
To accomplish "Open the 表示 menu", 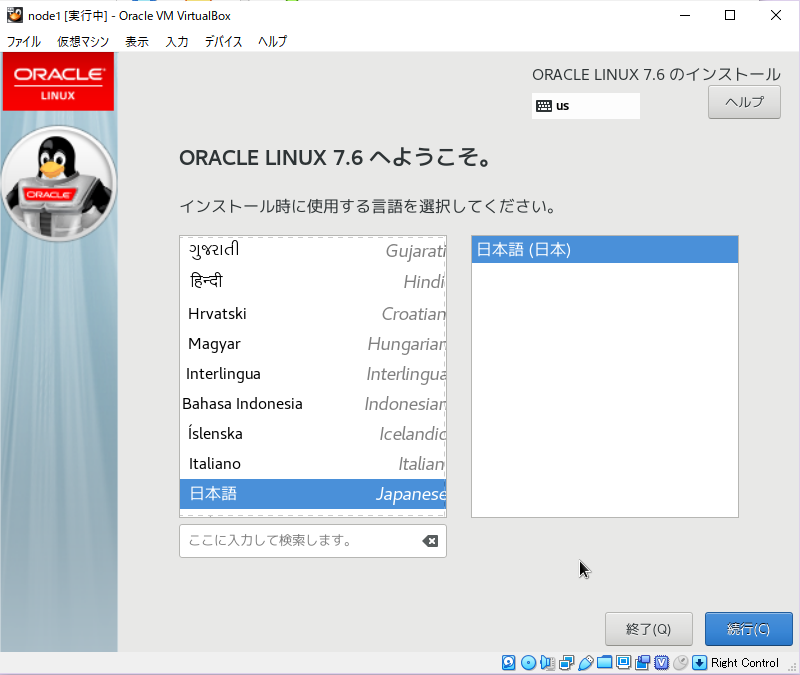I will [x=137, y=41].
